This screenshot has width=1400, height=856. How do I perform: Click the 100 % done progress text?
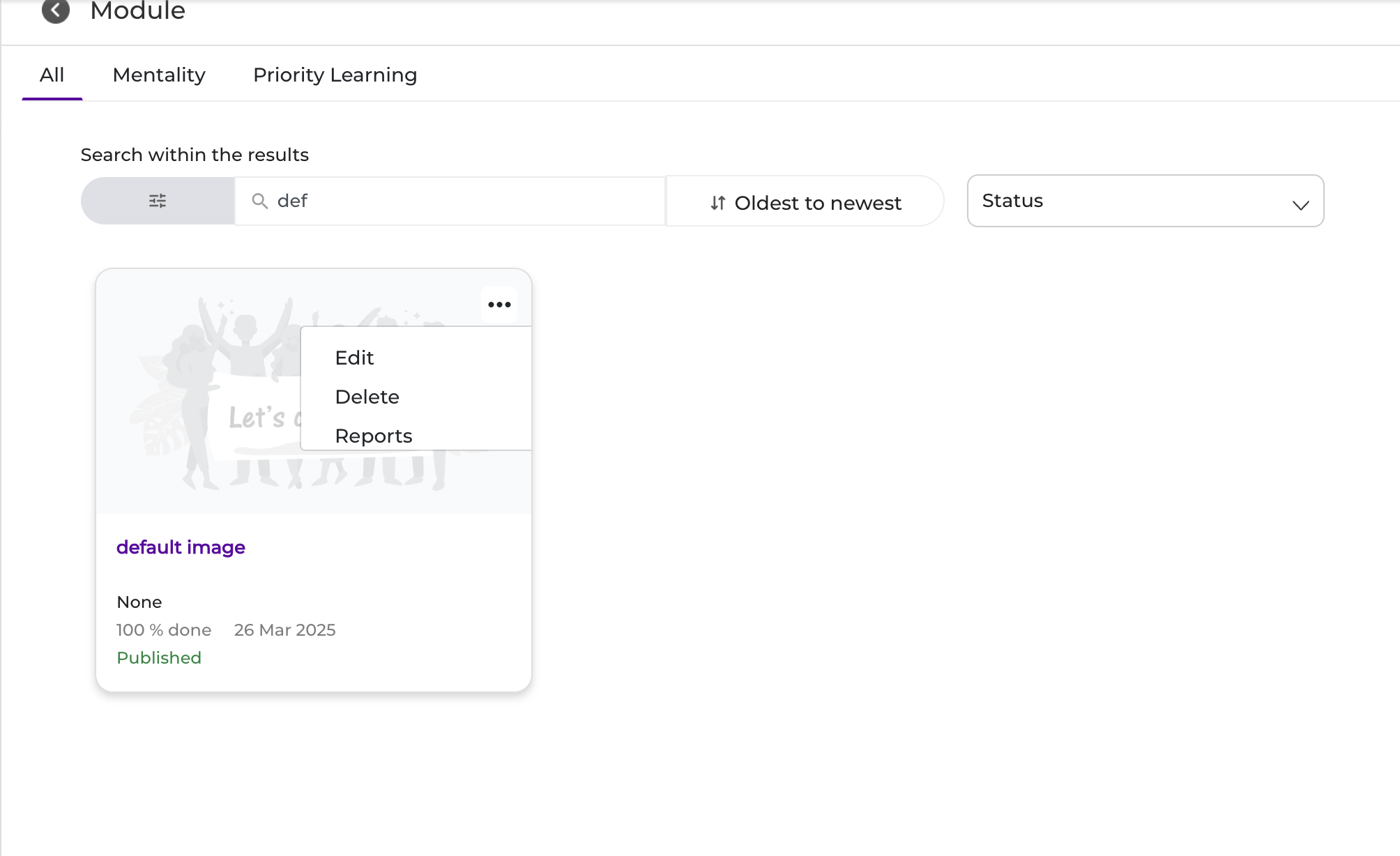click(x=164, y=629)
